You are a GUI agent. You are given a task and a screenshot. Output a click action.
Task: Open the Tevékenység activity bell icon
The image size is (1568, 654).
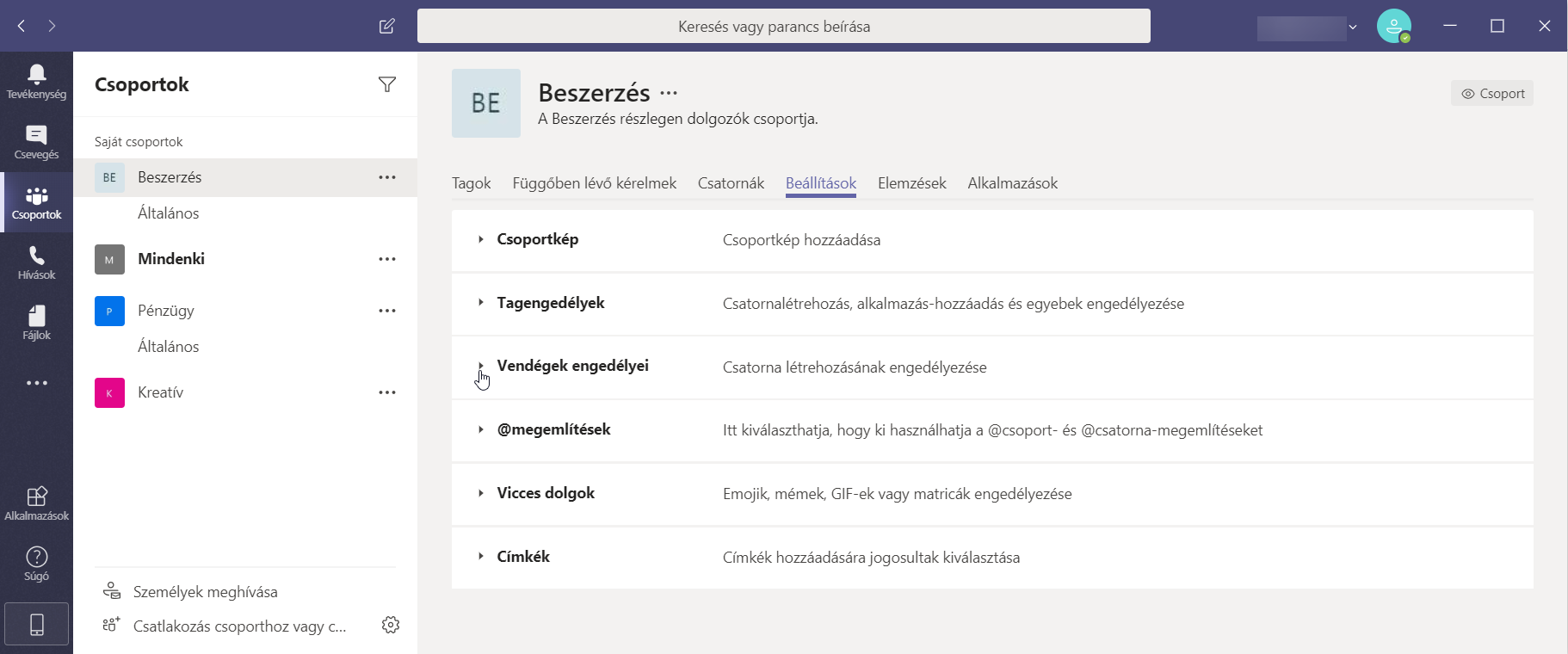[36, 81]
